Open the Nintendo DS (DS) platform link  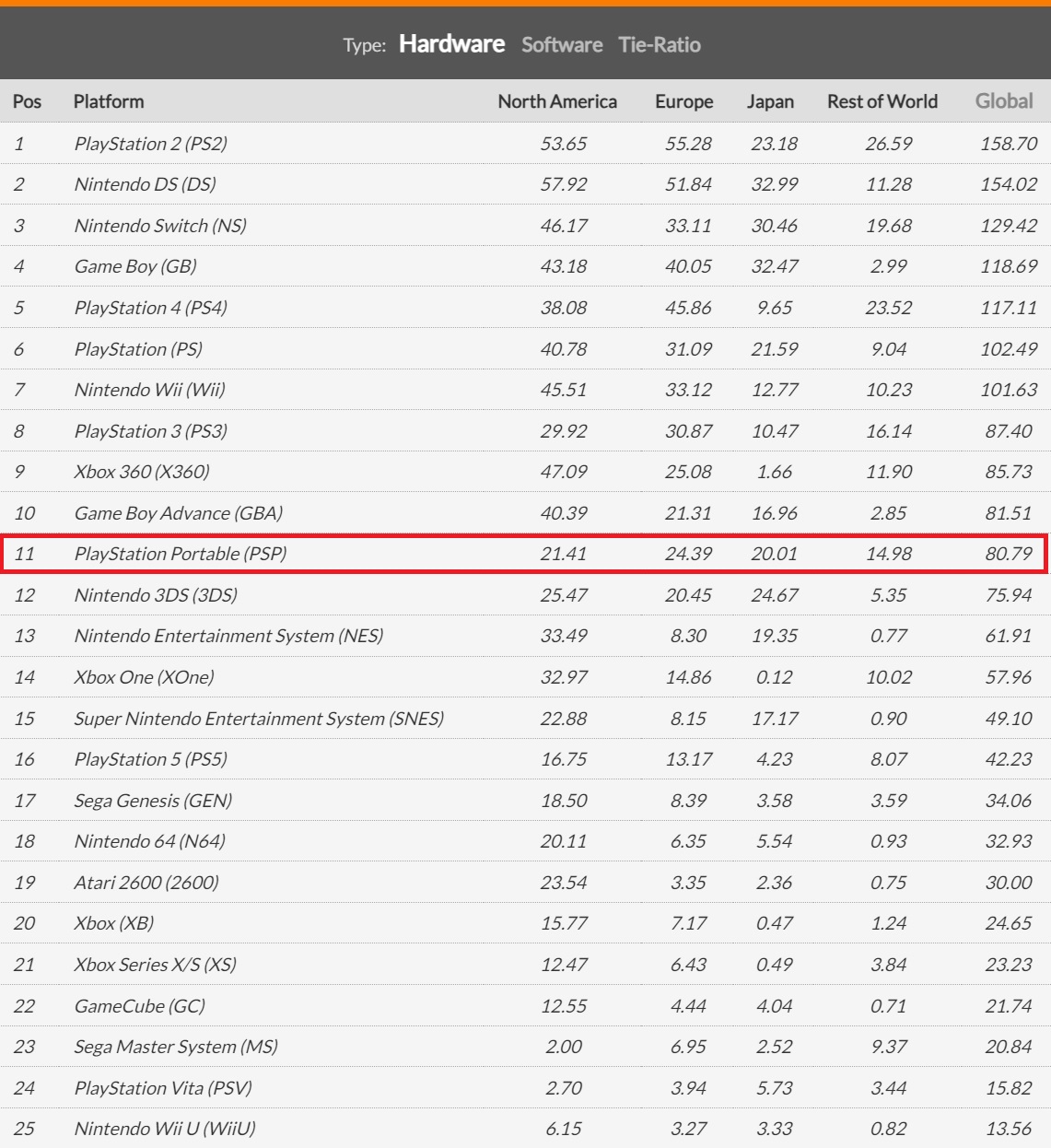146,184
